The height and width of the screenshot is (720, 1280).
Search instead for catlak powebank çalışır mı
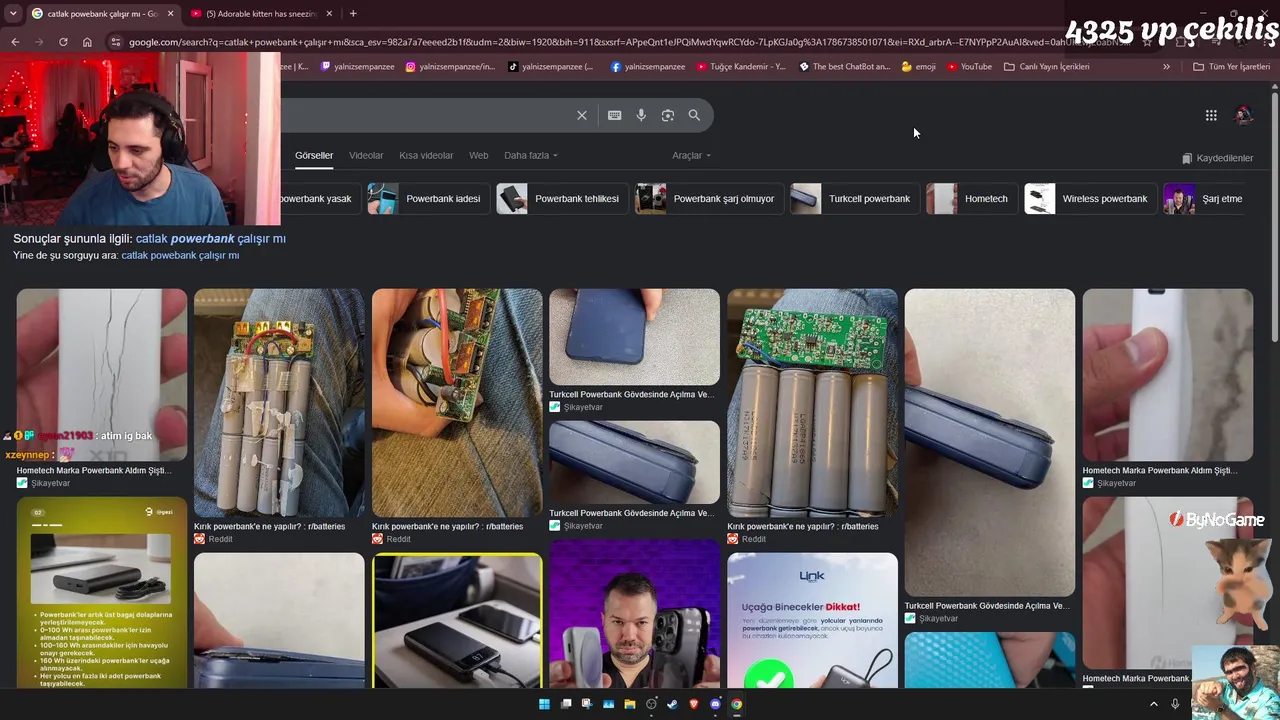tap(180, 256)
